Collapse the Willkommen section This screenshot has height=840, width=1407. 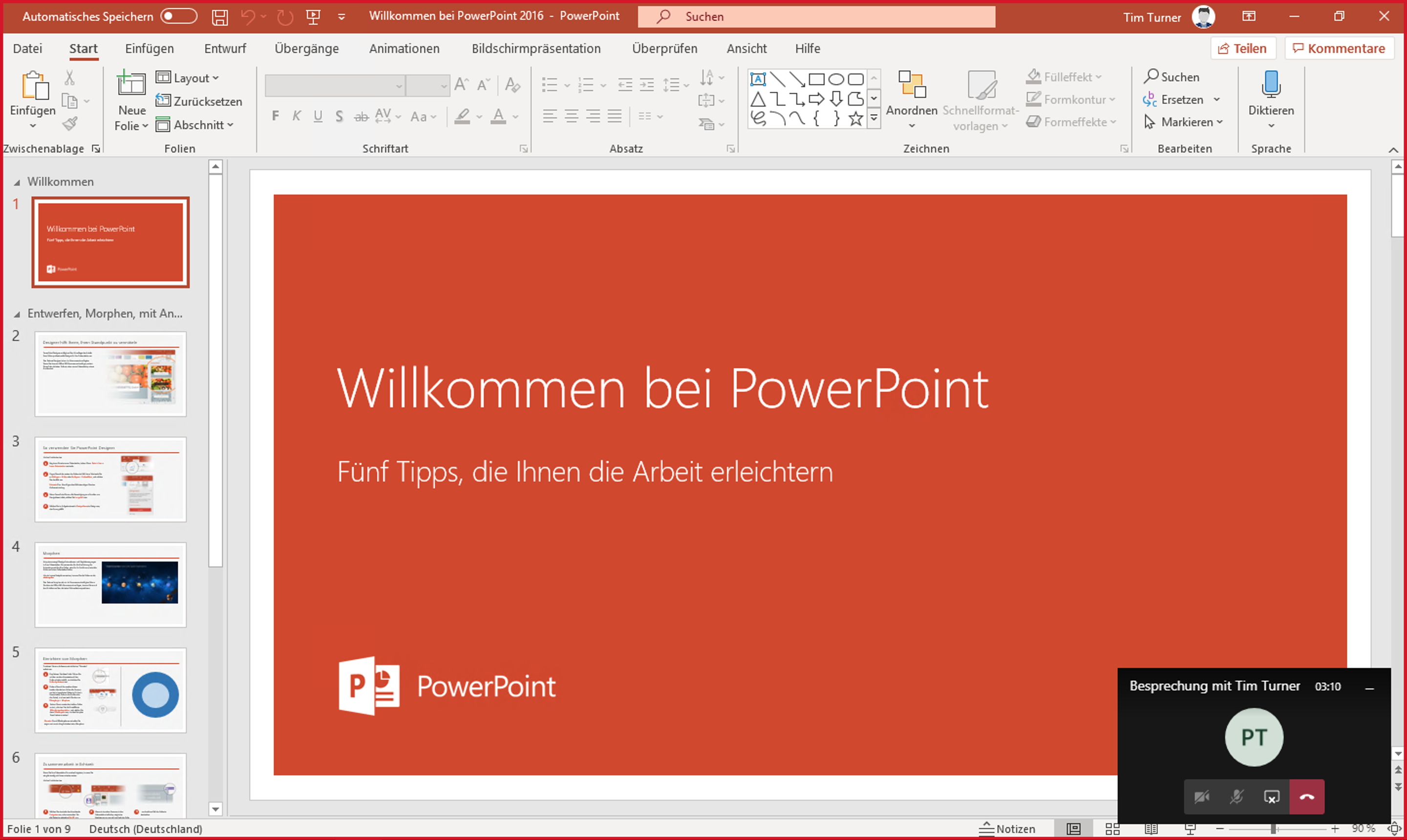tap(17, 182)
